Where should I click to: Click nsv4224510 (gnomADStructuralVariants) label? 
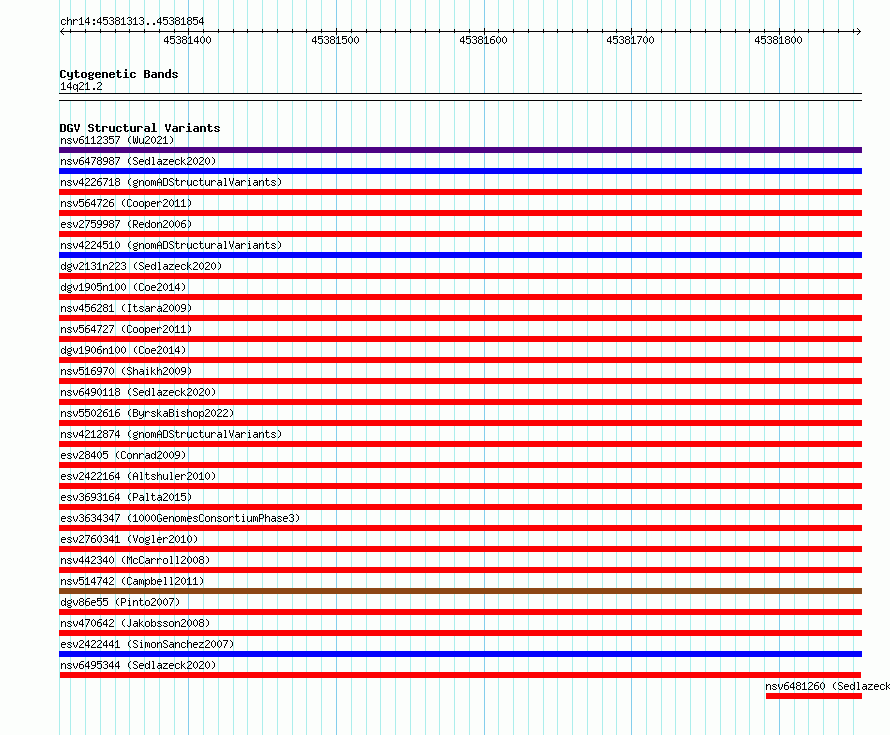point(171,245)
